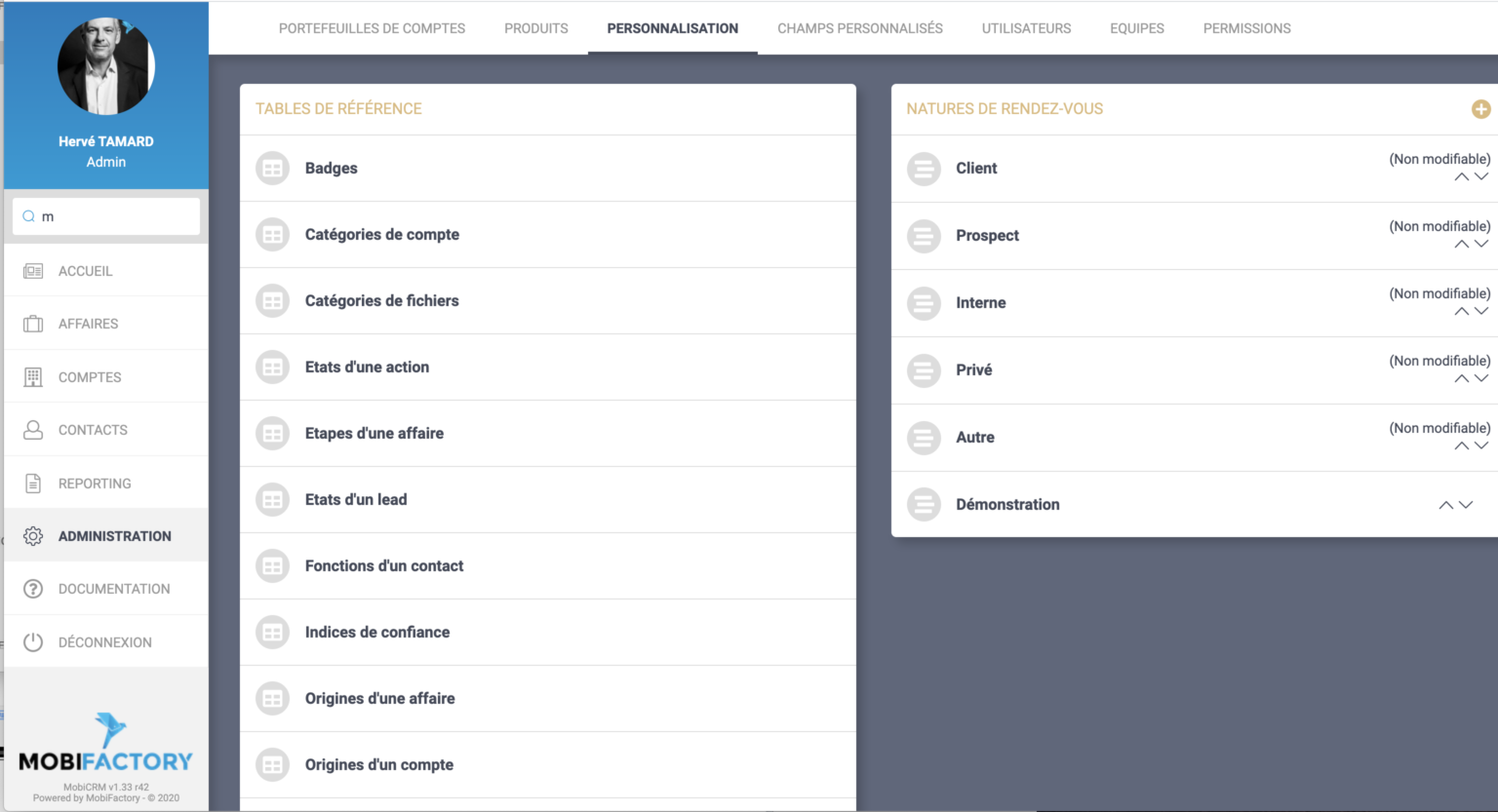Move Client down using its down arrow
The height and width of the screenshot is (812, 1498).
pos(1481,177)
